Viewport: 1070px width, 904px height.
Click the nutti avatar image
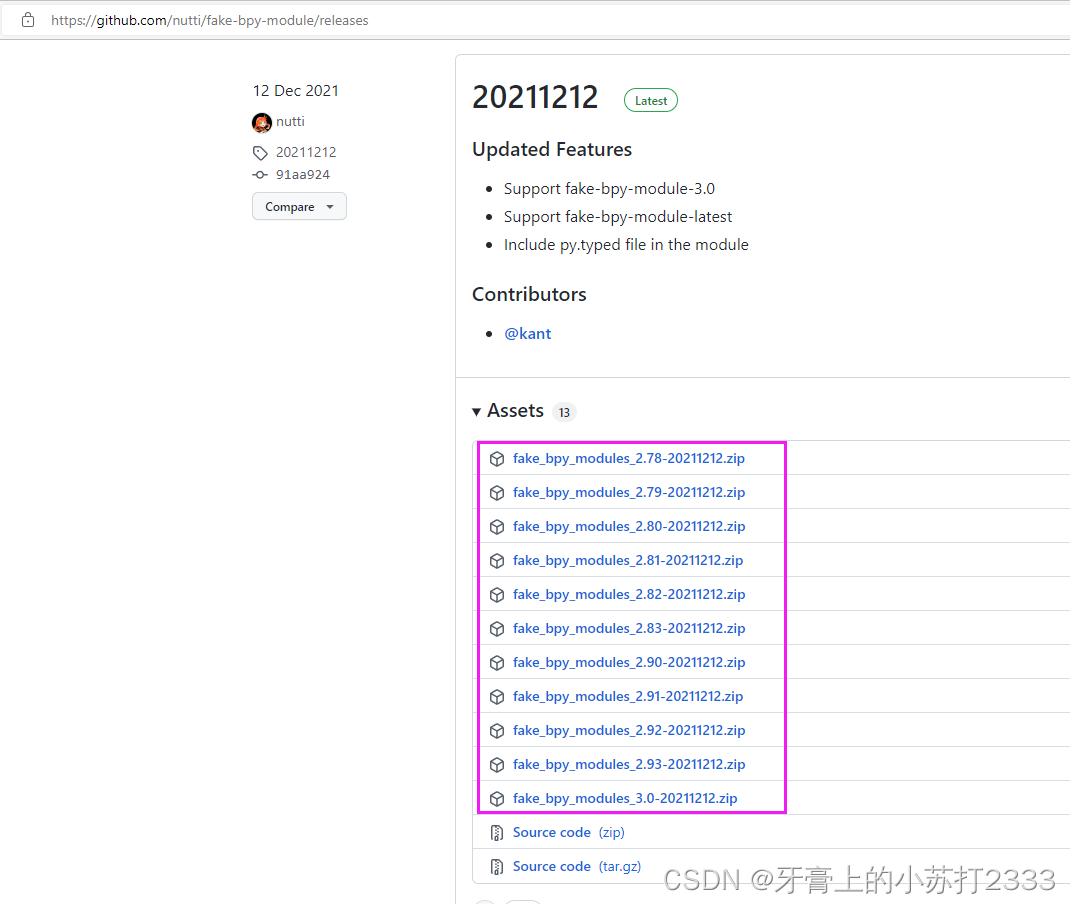click(262, 122)
